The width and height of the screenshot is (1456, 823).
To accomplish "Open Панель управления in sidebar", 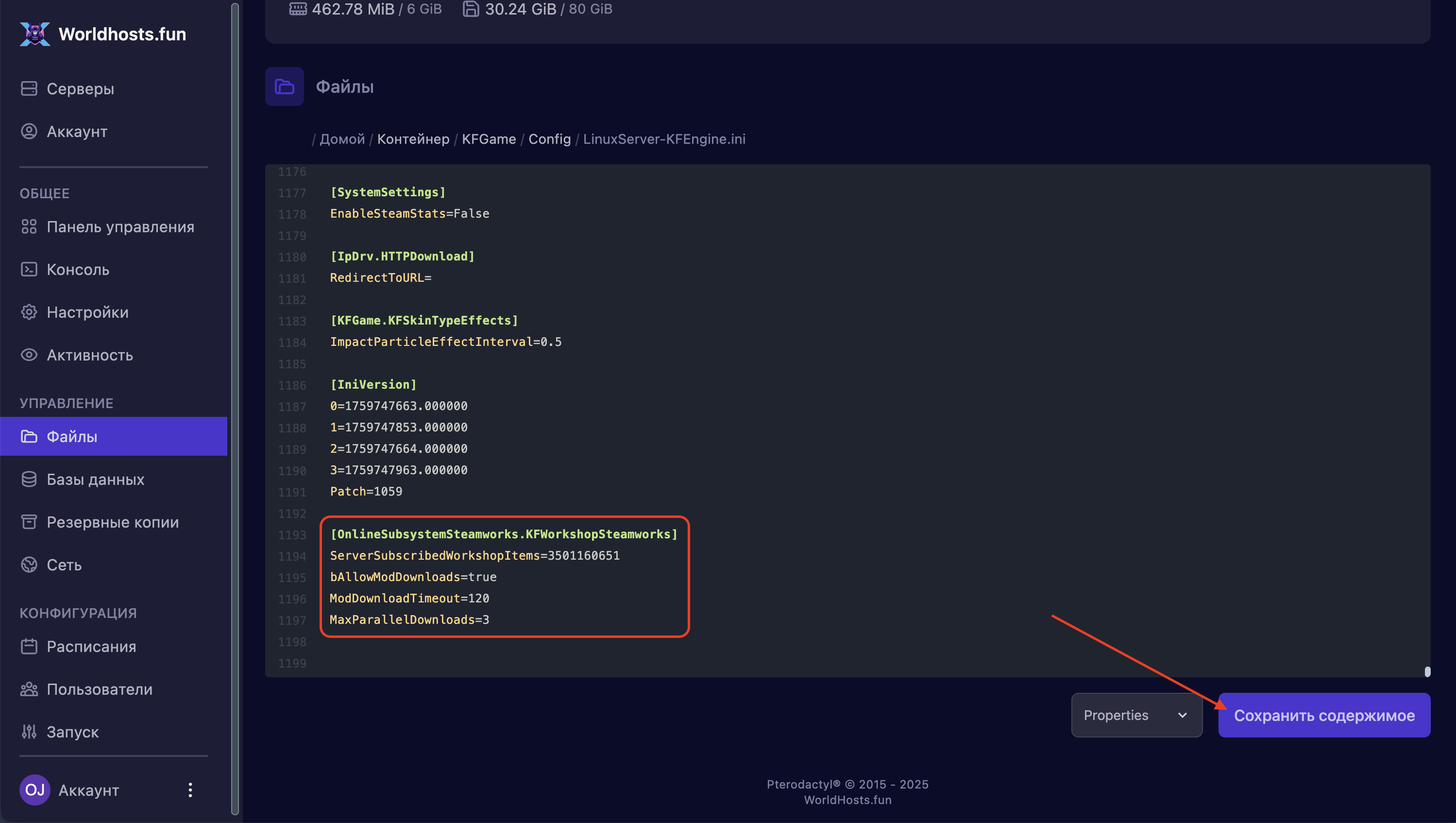I will pyautogui.click(x=120, y=227).
